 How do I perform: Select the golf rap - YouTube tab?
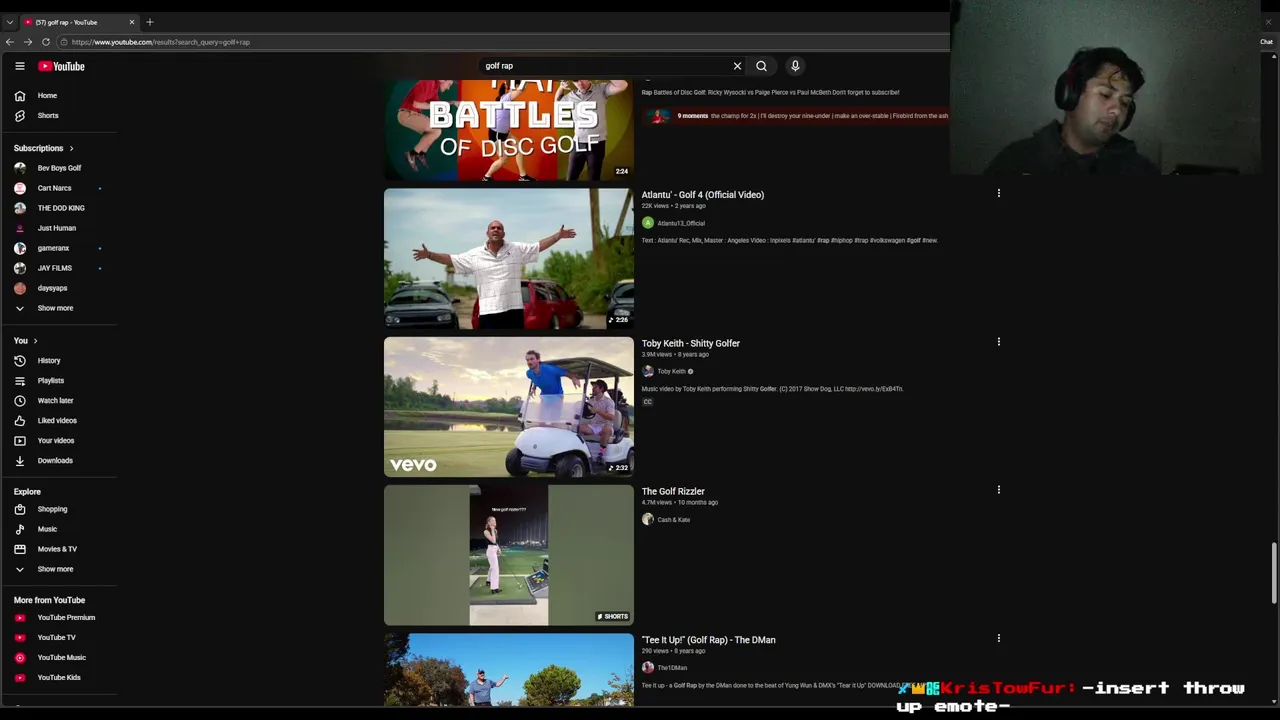click(x=80, y=22)
